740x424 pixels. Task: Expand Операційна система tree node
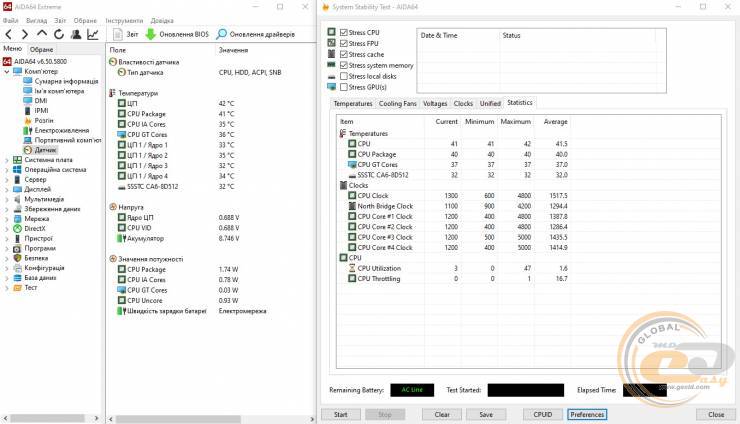[x=7, y=170]
